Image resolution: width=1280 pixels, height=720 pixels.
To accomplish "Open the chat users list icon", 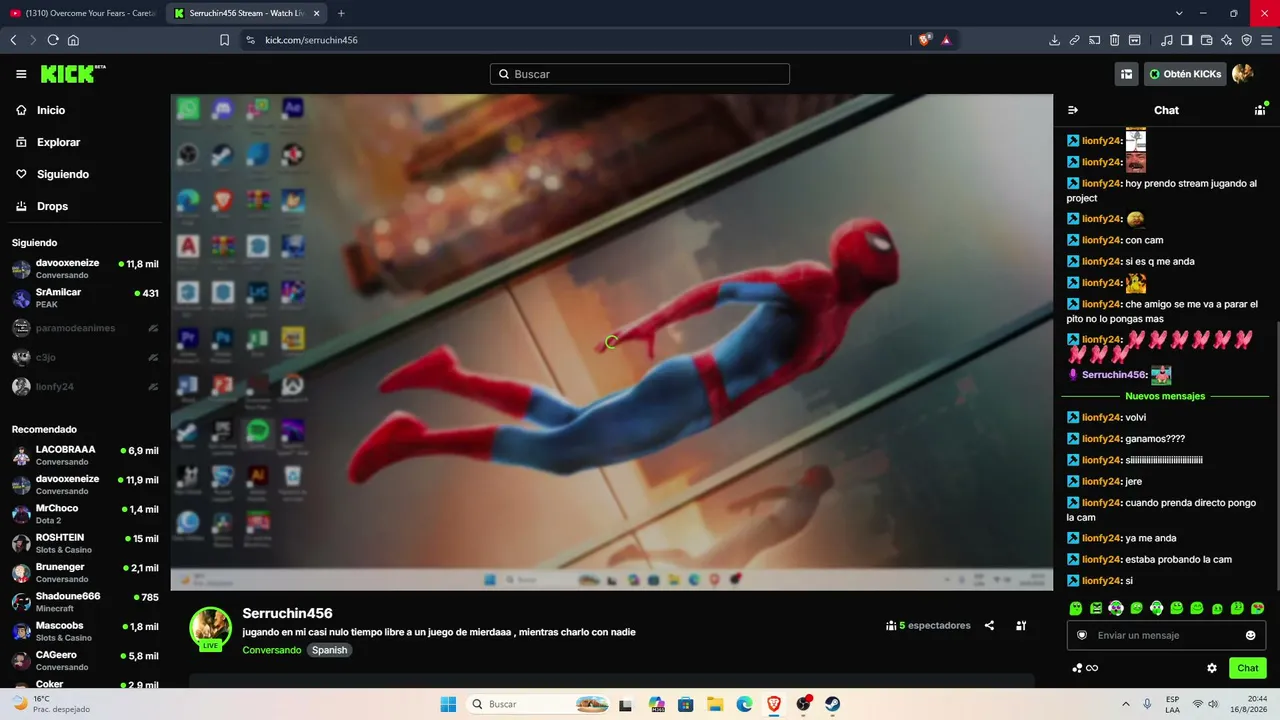I will pyautogui.click(x=1260, y=110).
